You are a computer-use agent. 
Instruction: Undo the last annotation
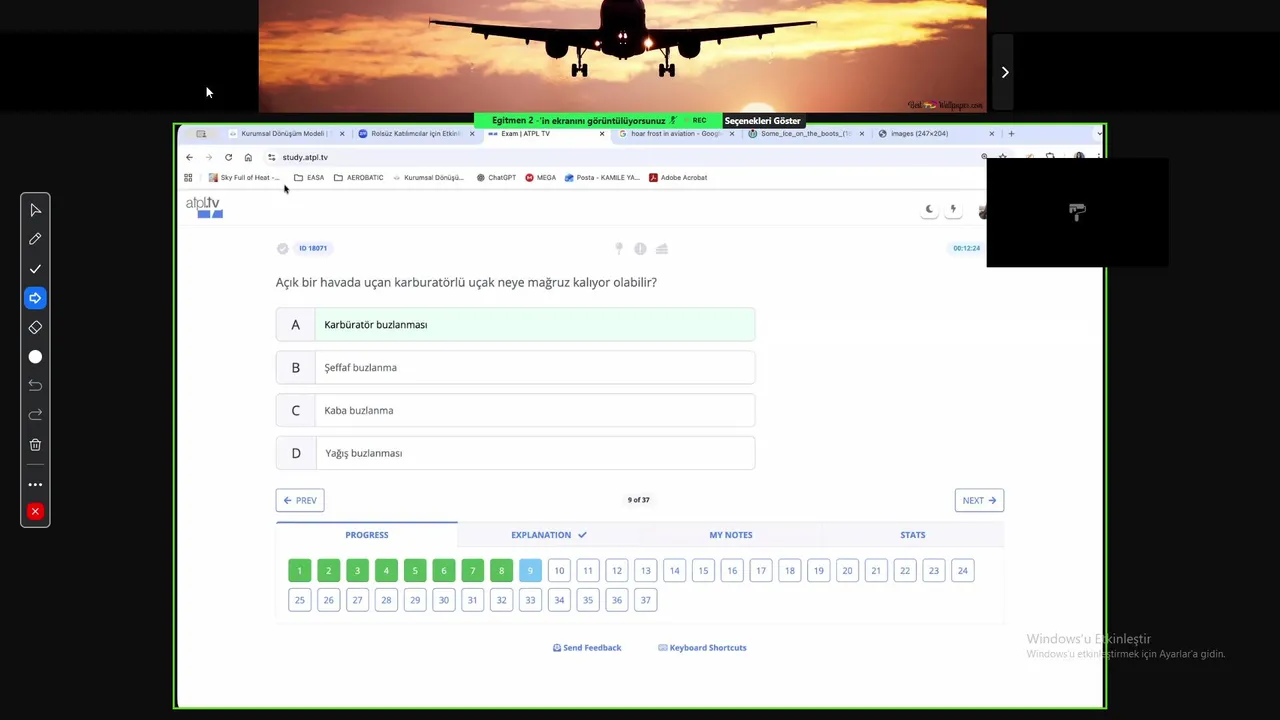[35, 385]
